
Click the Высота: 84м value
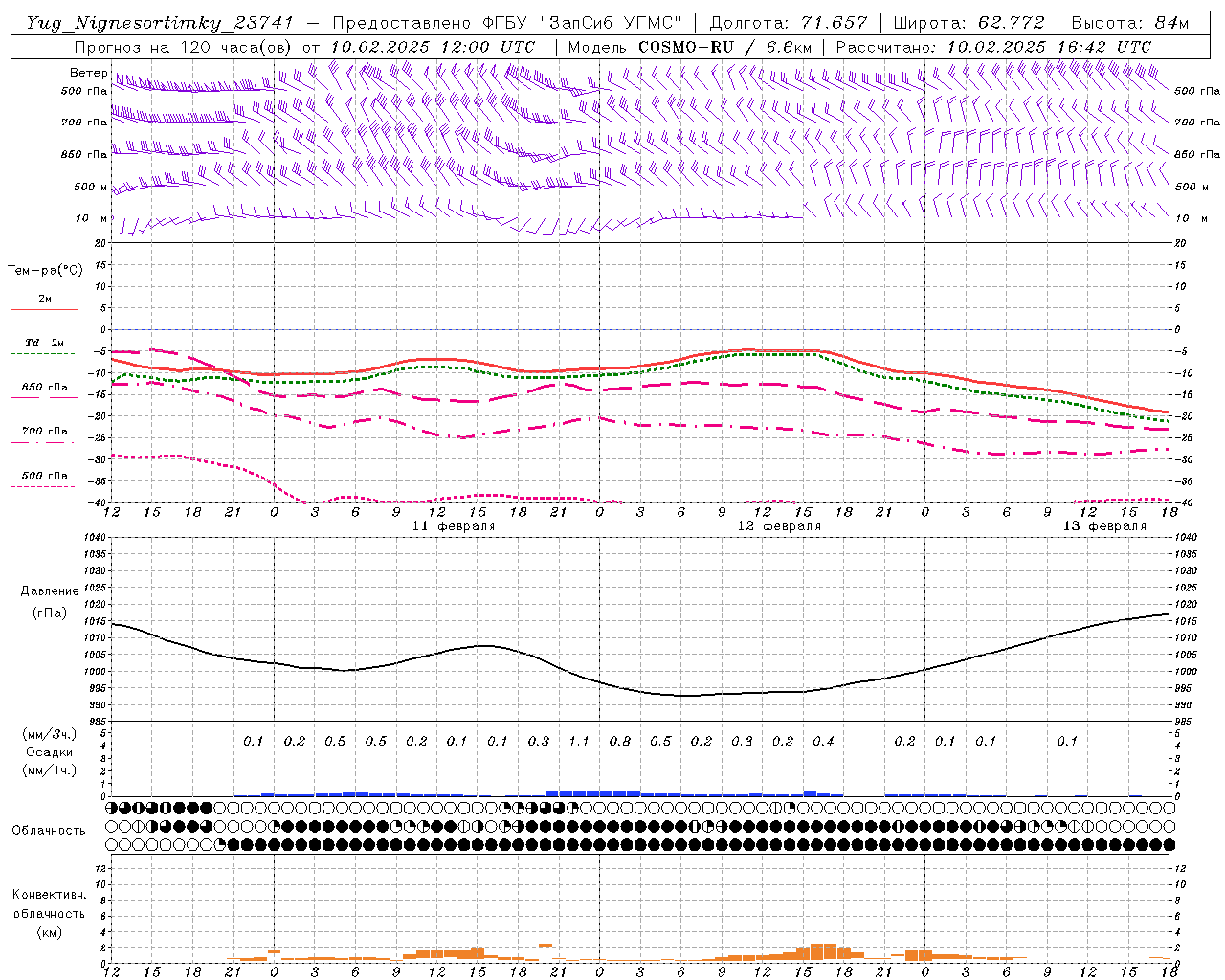1129,23
